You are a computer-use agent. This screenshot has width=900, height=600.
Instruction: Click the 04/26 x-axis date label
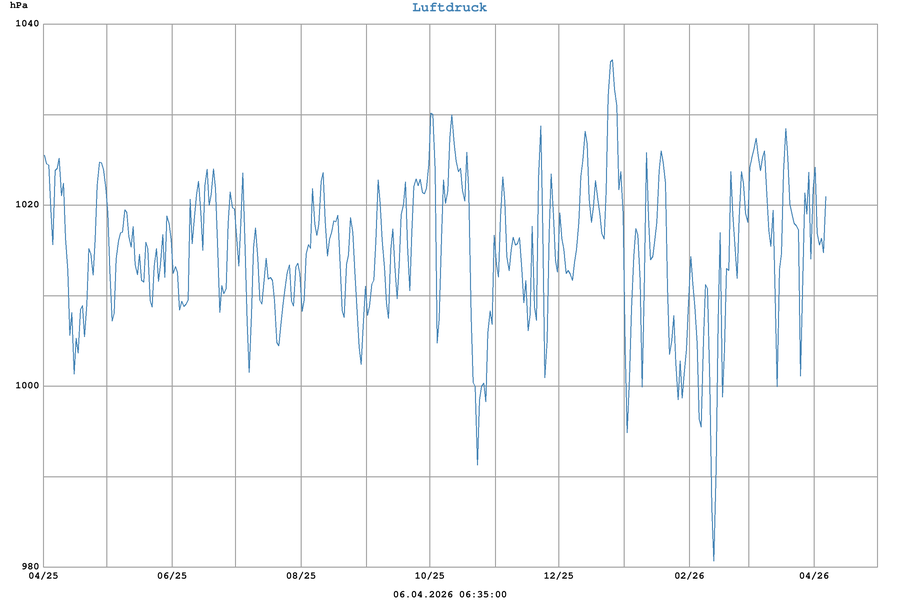click(815, 576)
